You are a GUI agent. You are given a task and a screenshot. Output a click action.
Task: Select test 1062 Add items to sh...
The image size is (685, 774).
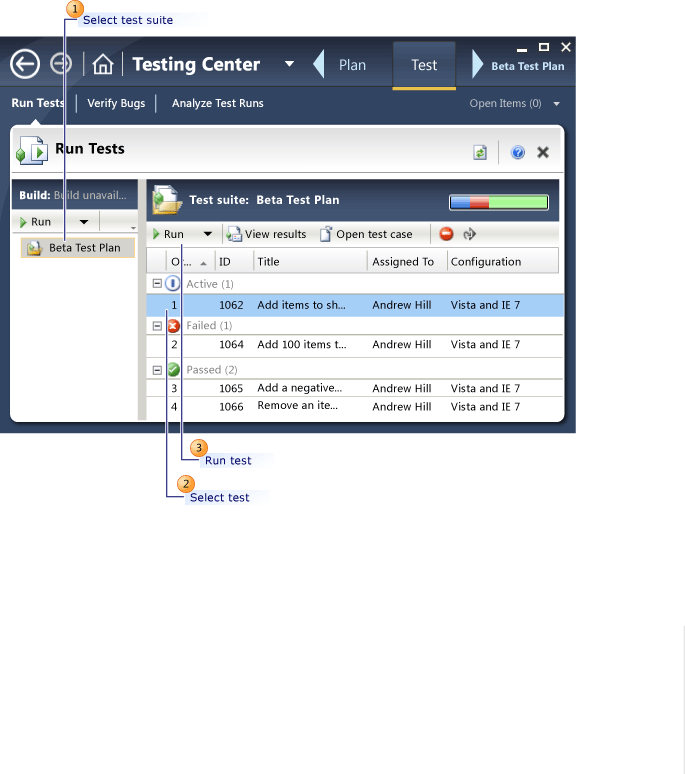(355, 305)
